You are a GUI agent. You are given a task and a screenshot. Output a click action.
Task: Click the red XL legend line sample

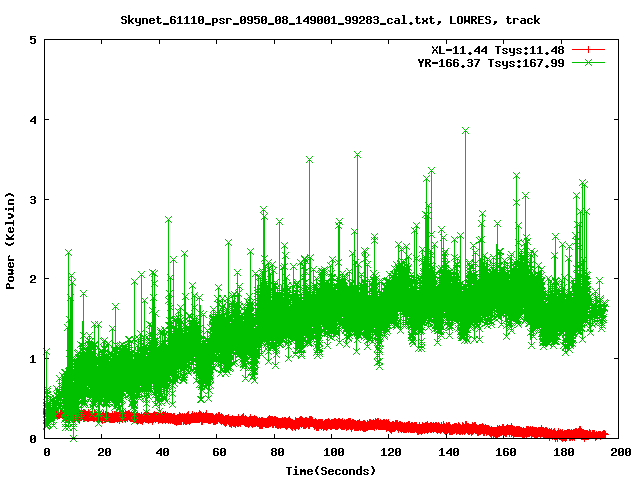(x=589, y=49)
